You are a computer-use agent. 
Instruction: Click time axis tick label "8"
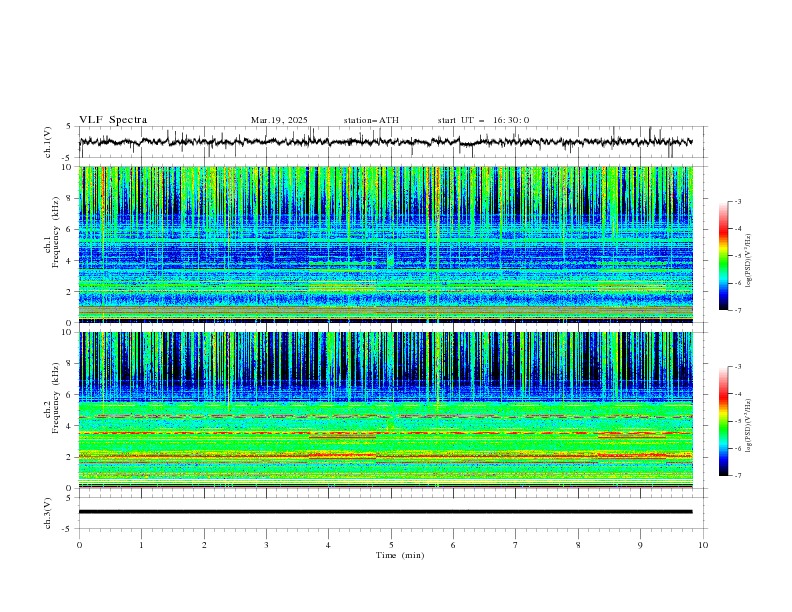578,545
